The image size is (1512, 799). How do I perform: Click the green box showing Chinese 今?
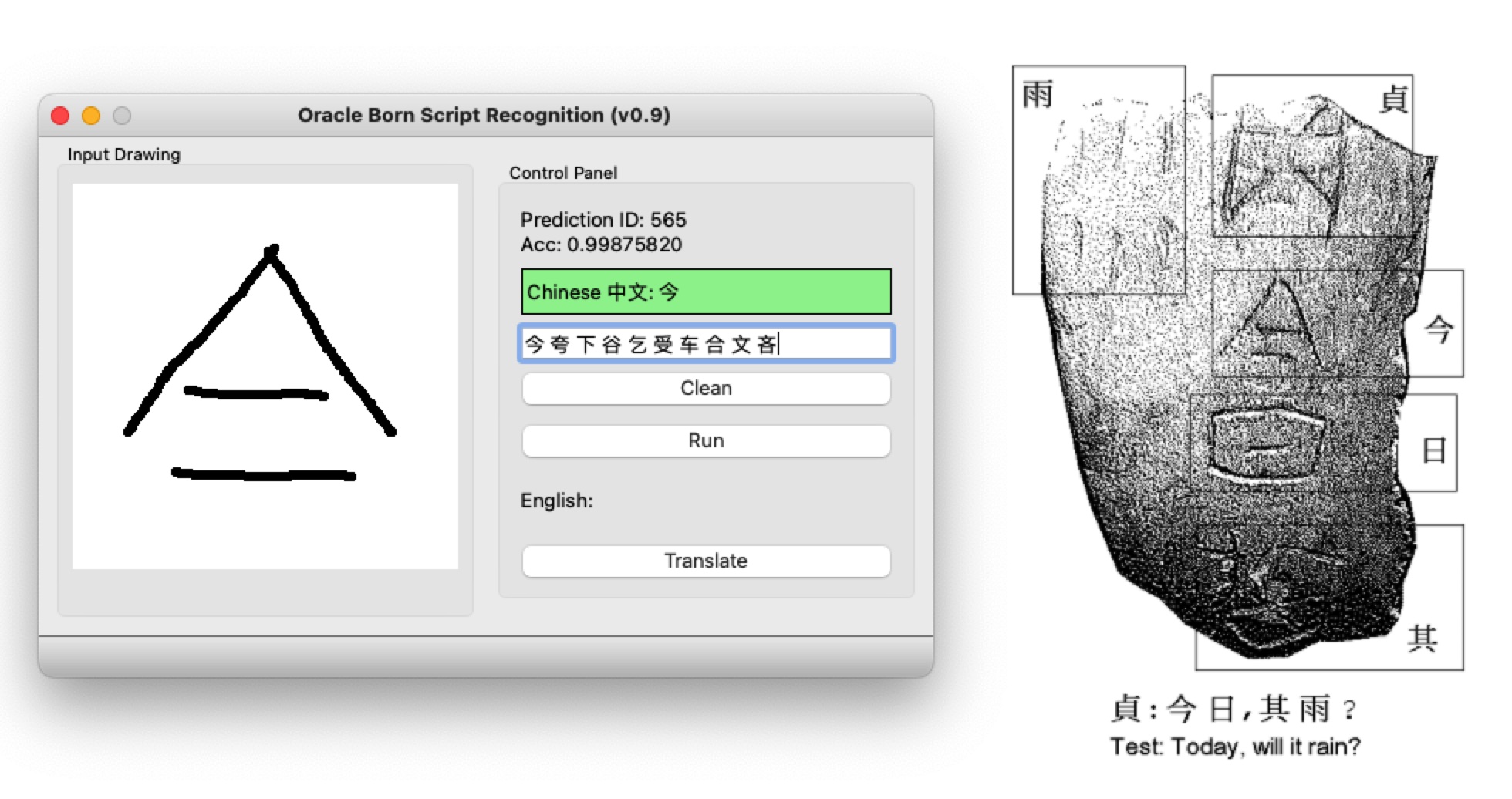click(705, 292)
